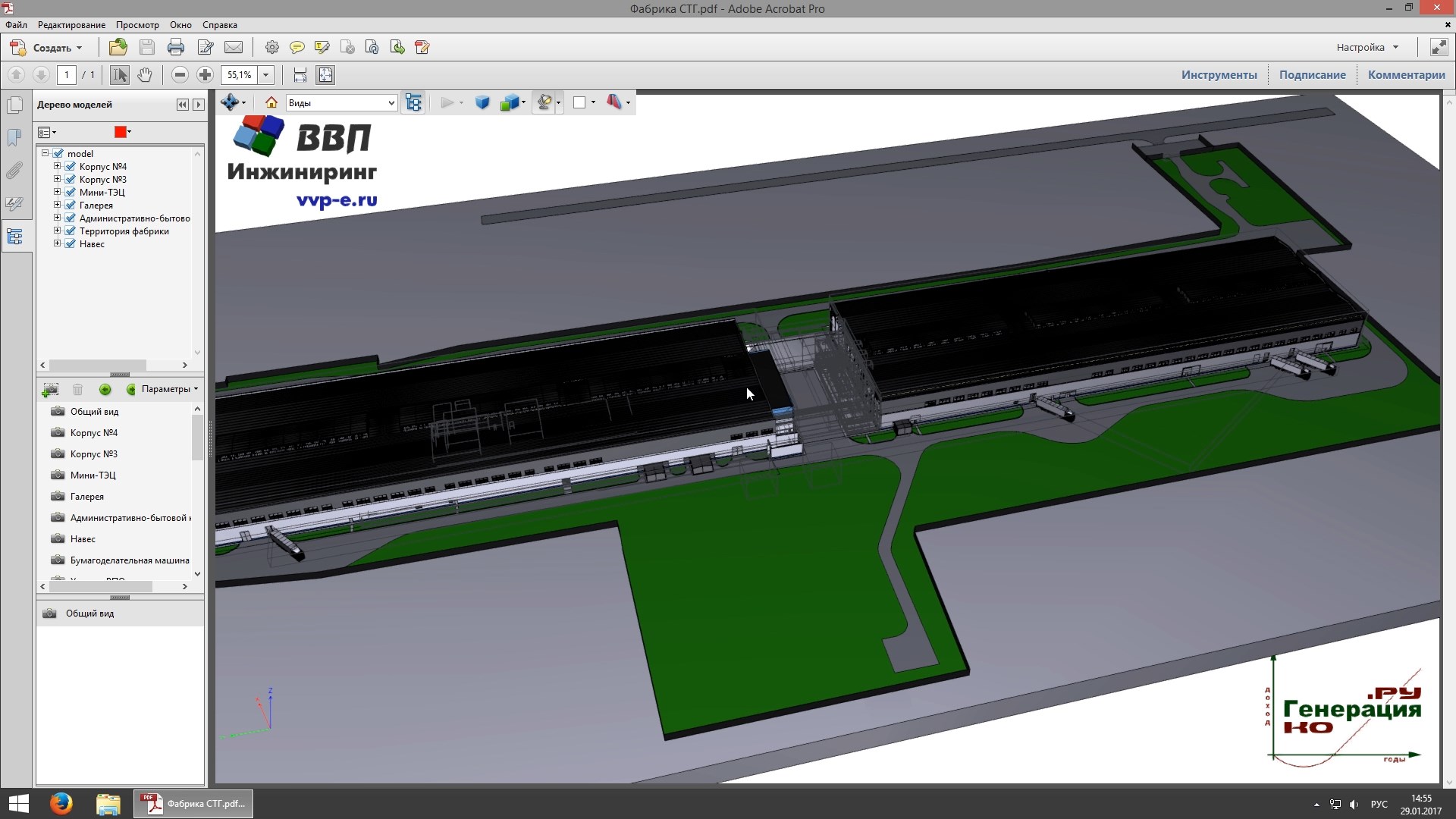Uncheck the Корпус №4 visibility checkbox

pos(71,167)
